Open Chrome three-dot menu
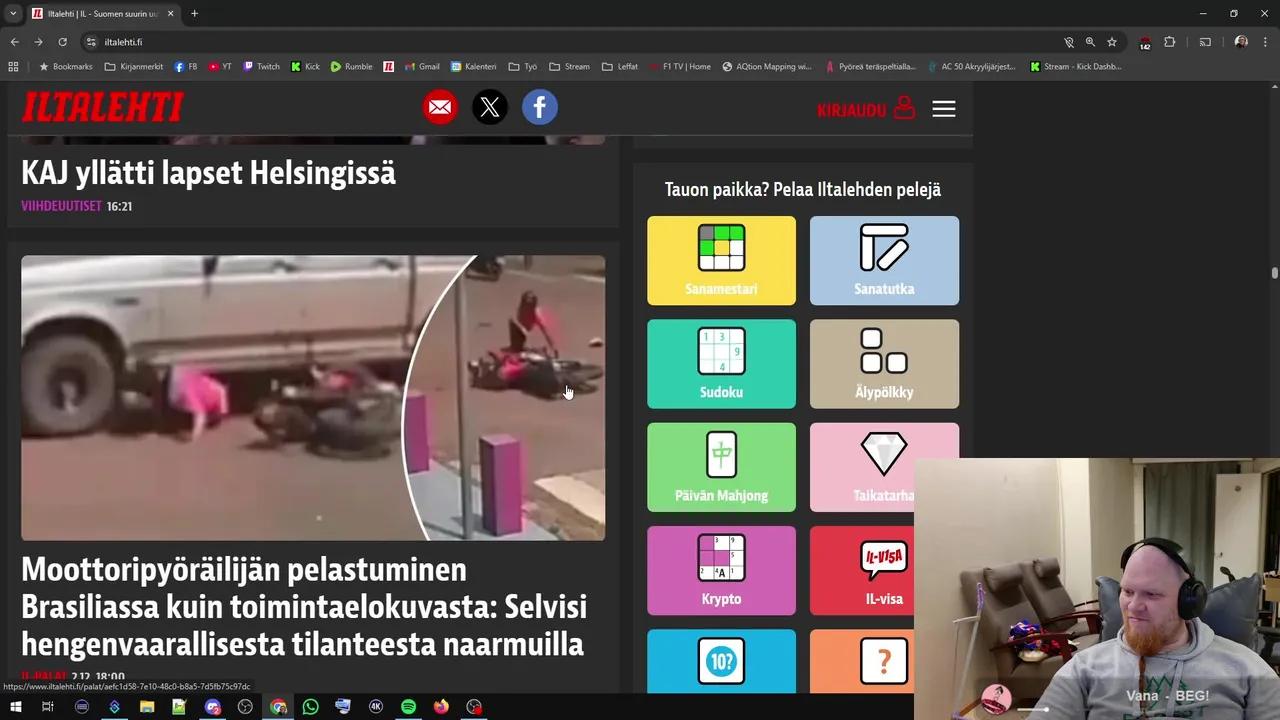 1266,42
